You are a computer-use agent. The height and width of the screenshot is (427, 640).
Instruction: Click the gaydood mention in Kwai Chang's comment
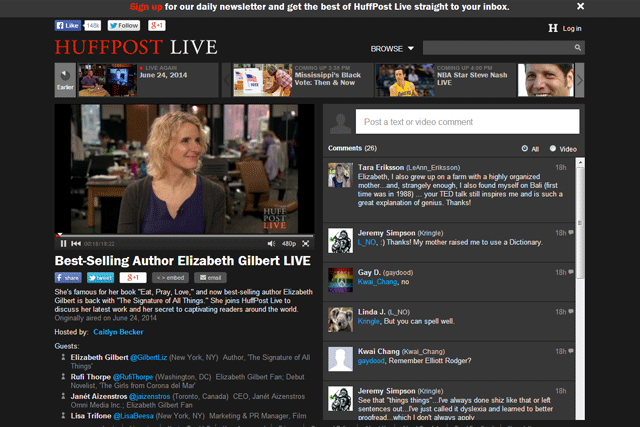pyautogui.click(x=371, y=361)
